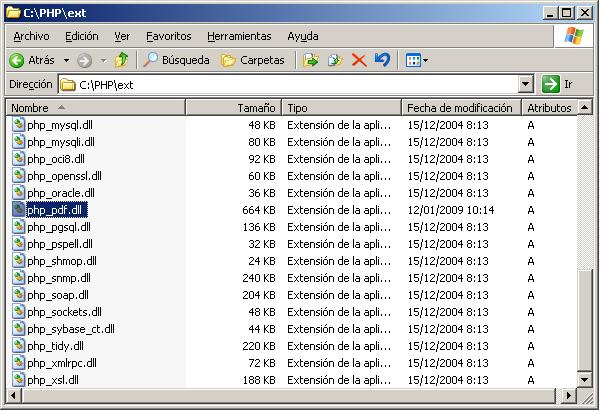Screen dimensions: 599x410
Task: Go back with the Atrás arrow icon
Action: tap(17, 60)
